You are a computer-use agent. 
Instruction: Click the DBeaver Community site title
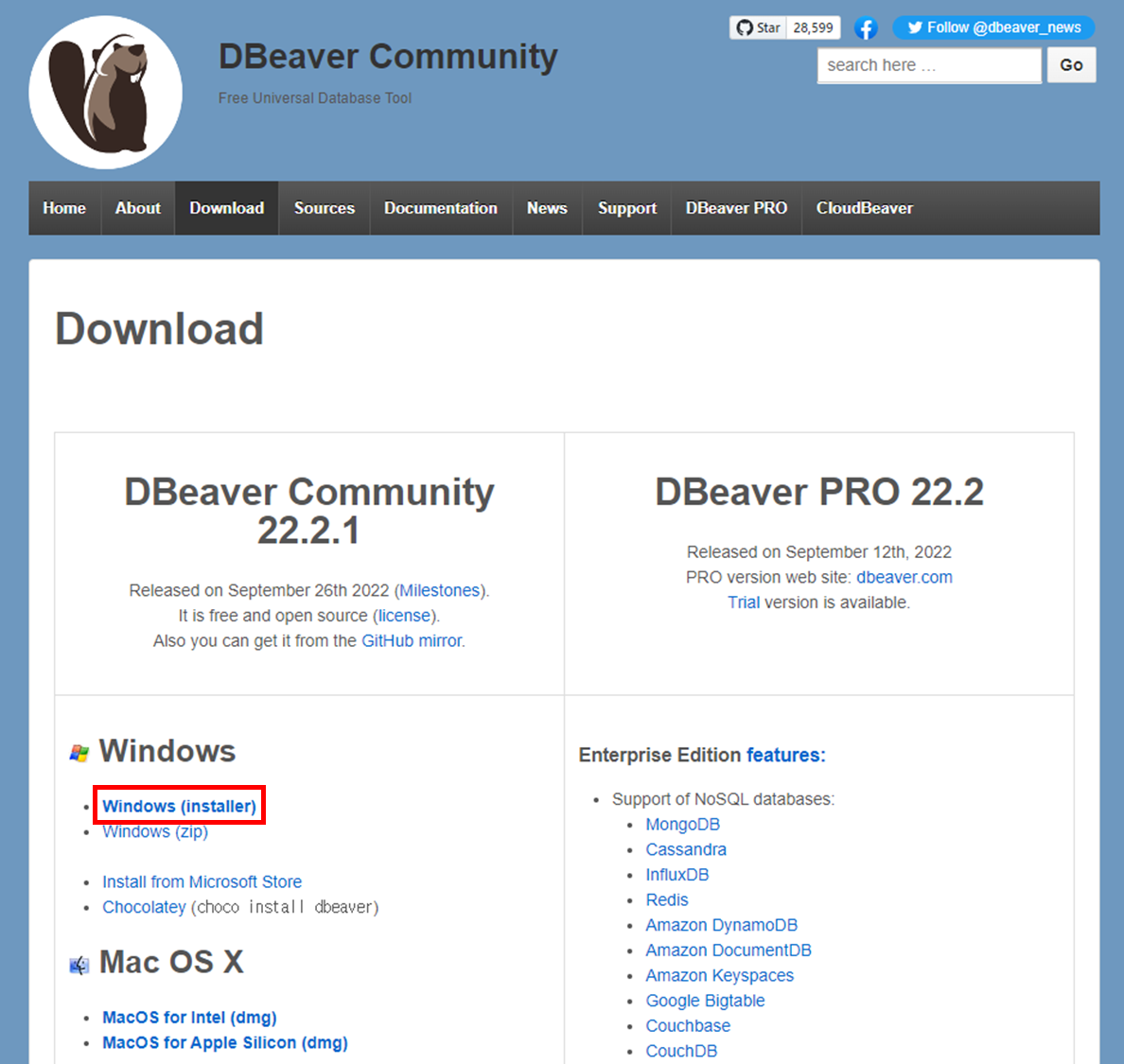coord(388,57)
